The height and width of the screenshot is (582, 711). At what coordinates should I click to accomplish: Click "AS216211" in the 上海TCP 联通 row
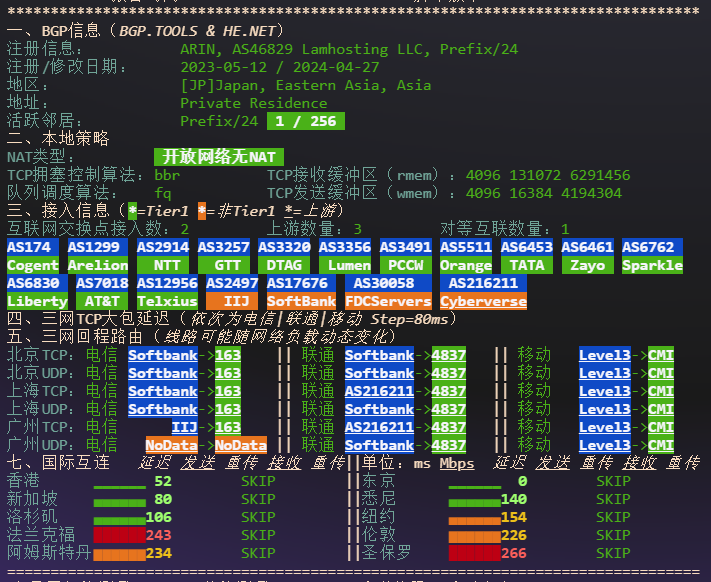[380, 391]
